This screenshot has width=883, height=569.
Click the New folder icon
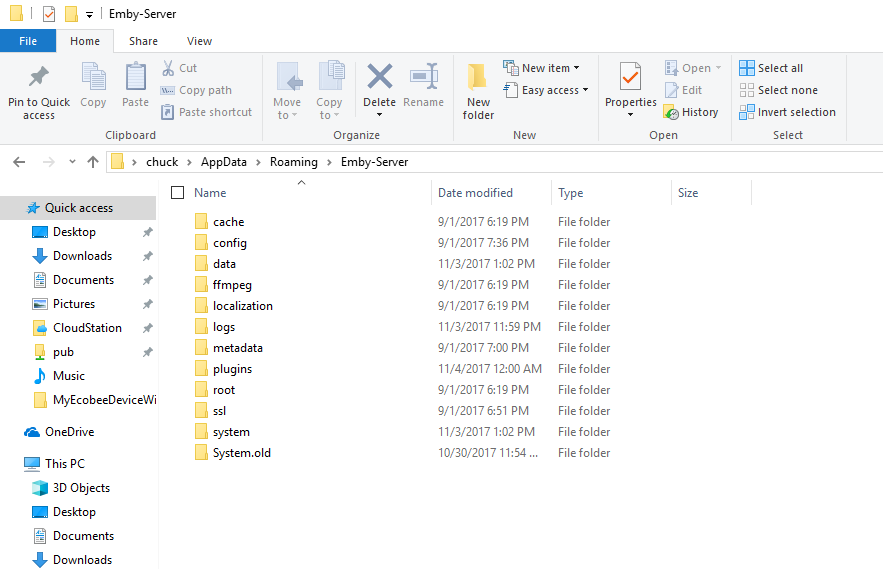[x=478, y=77]
